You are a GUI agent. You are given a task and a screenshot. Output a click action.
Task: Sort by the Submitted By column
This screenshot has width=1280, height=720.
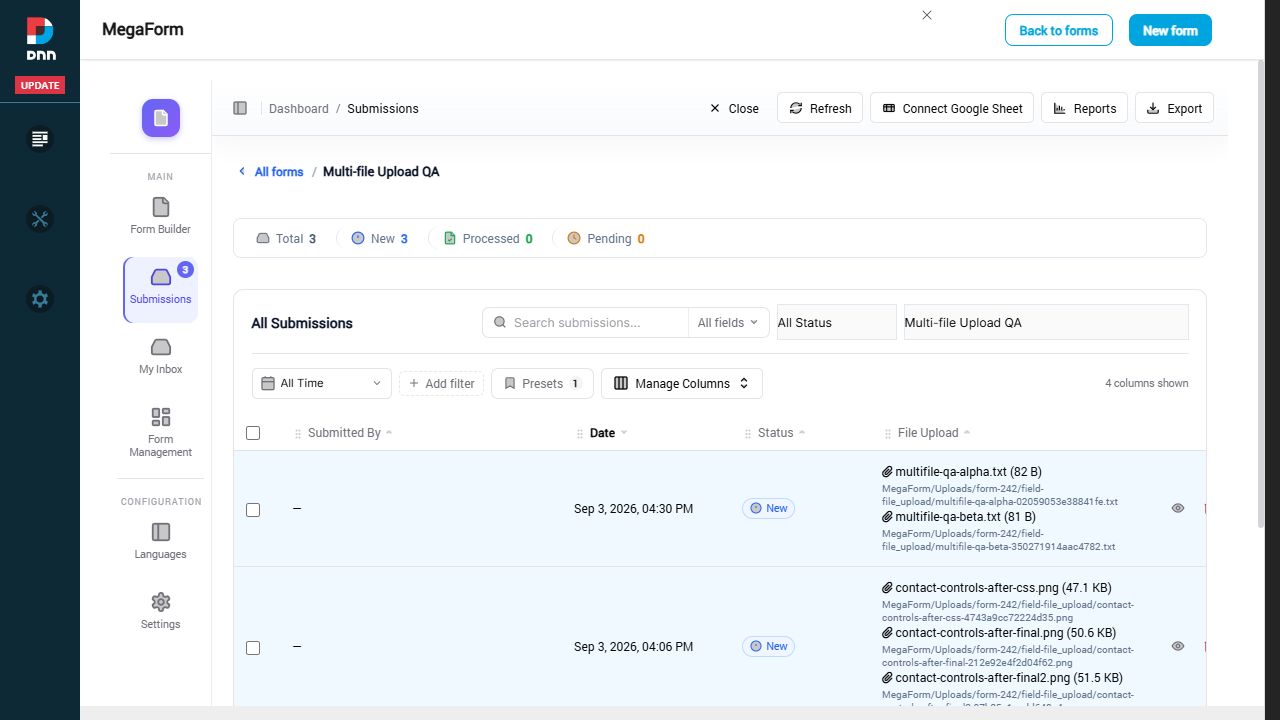(343, 433)
